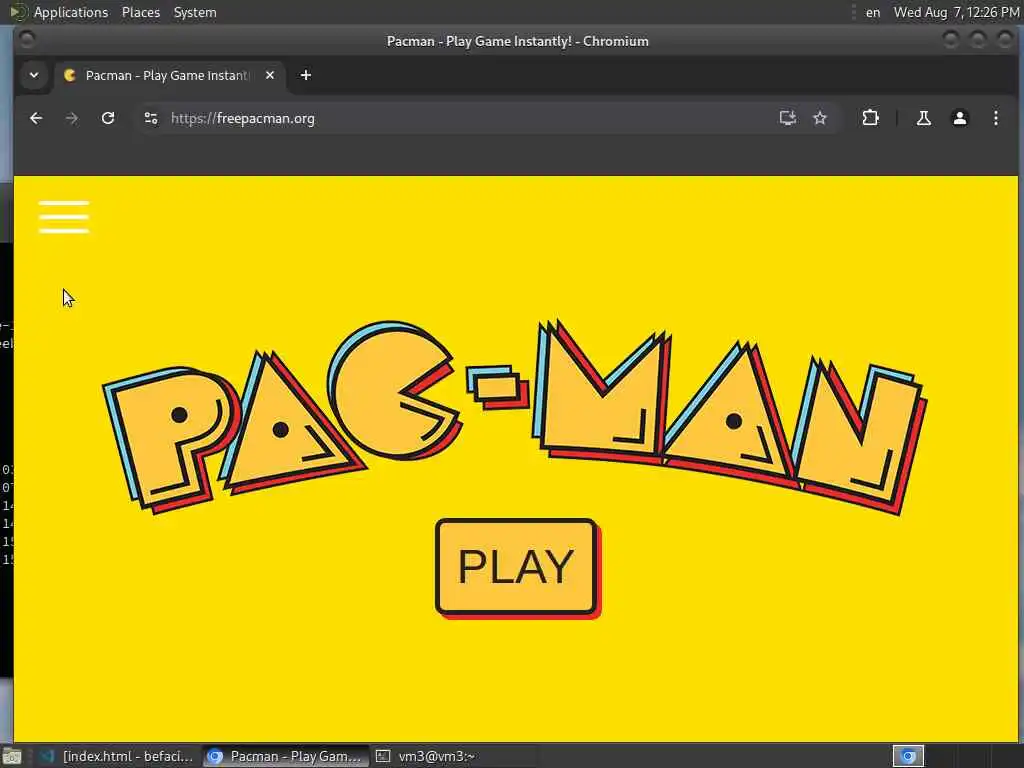Click the workspace switcher icon in bottom panel

tap(908, 756)
